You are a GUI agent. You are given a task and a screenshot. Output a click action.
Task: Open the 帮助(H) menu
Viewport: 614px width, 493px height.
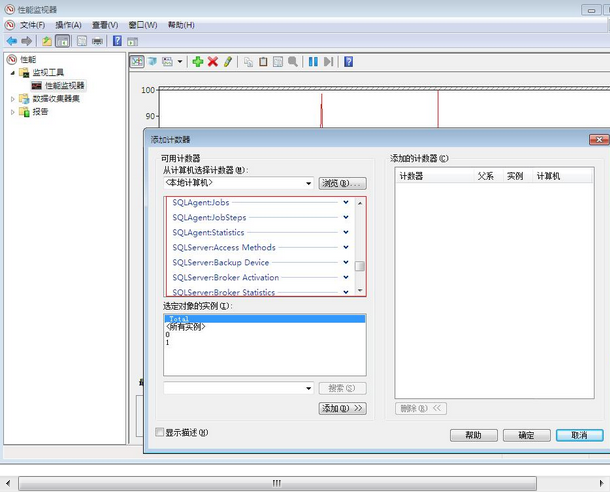[181, 25]
